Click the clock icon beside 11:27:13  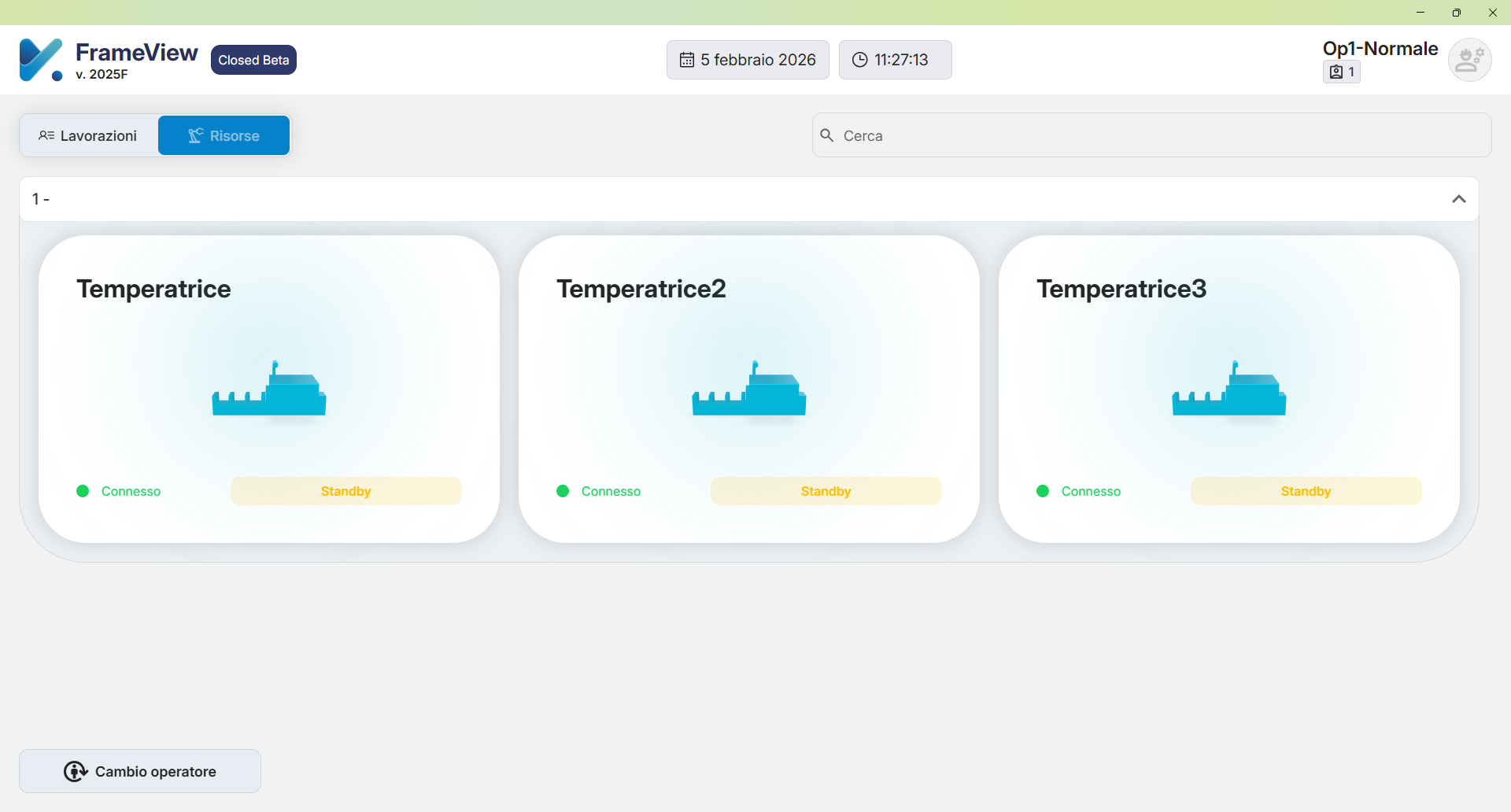click(860, 60)
